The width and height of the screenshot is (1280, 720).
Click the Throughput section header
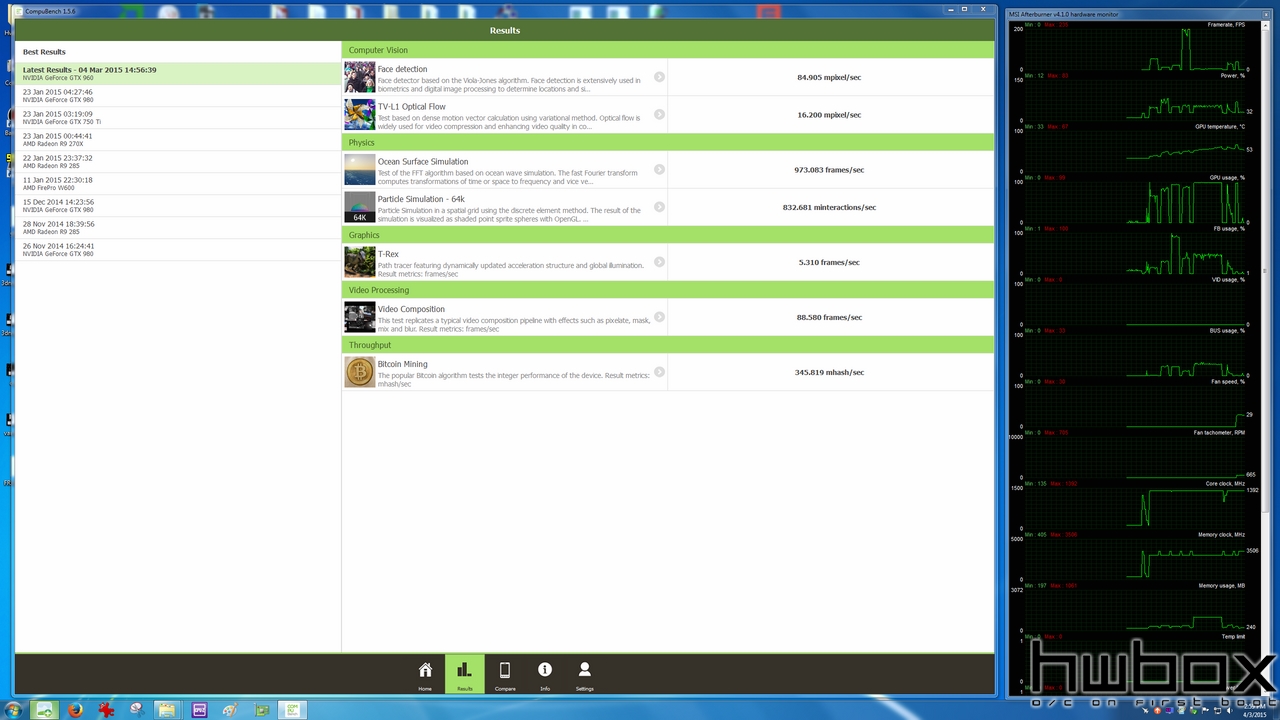coord(668,345)
